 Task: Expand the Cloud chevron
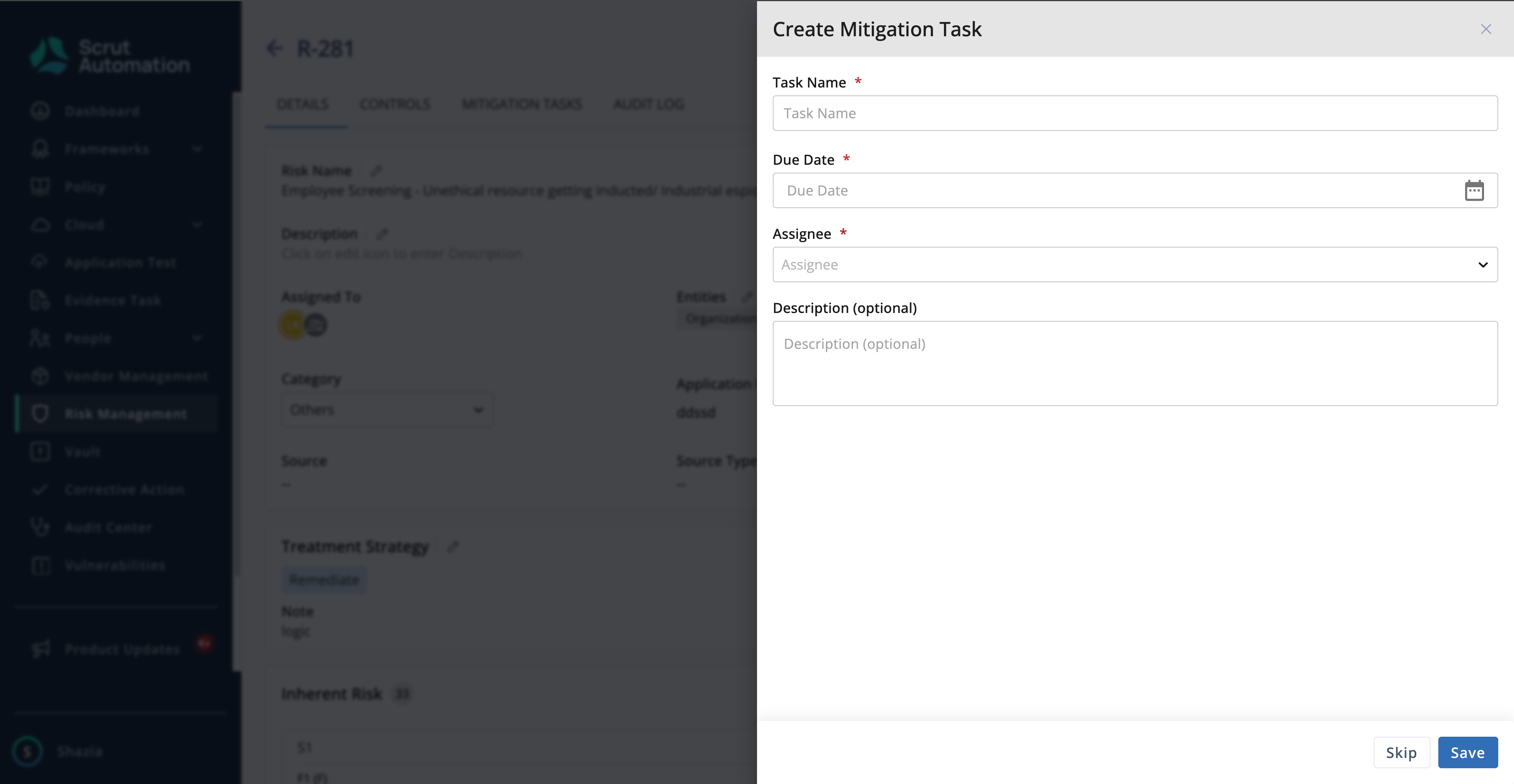(x=198, y=225)
